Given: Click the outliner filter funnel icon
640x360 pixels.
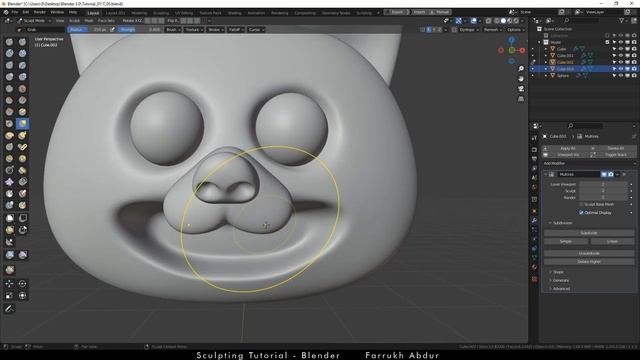Looking at the screenshot, I should coord(622,20).
